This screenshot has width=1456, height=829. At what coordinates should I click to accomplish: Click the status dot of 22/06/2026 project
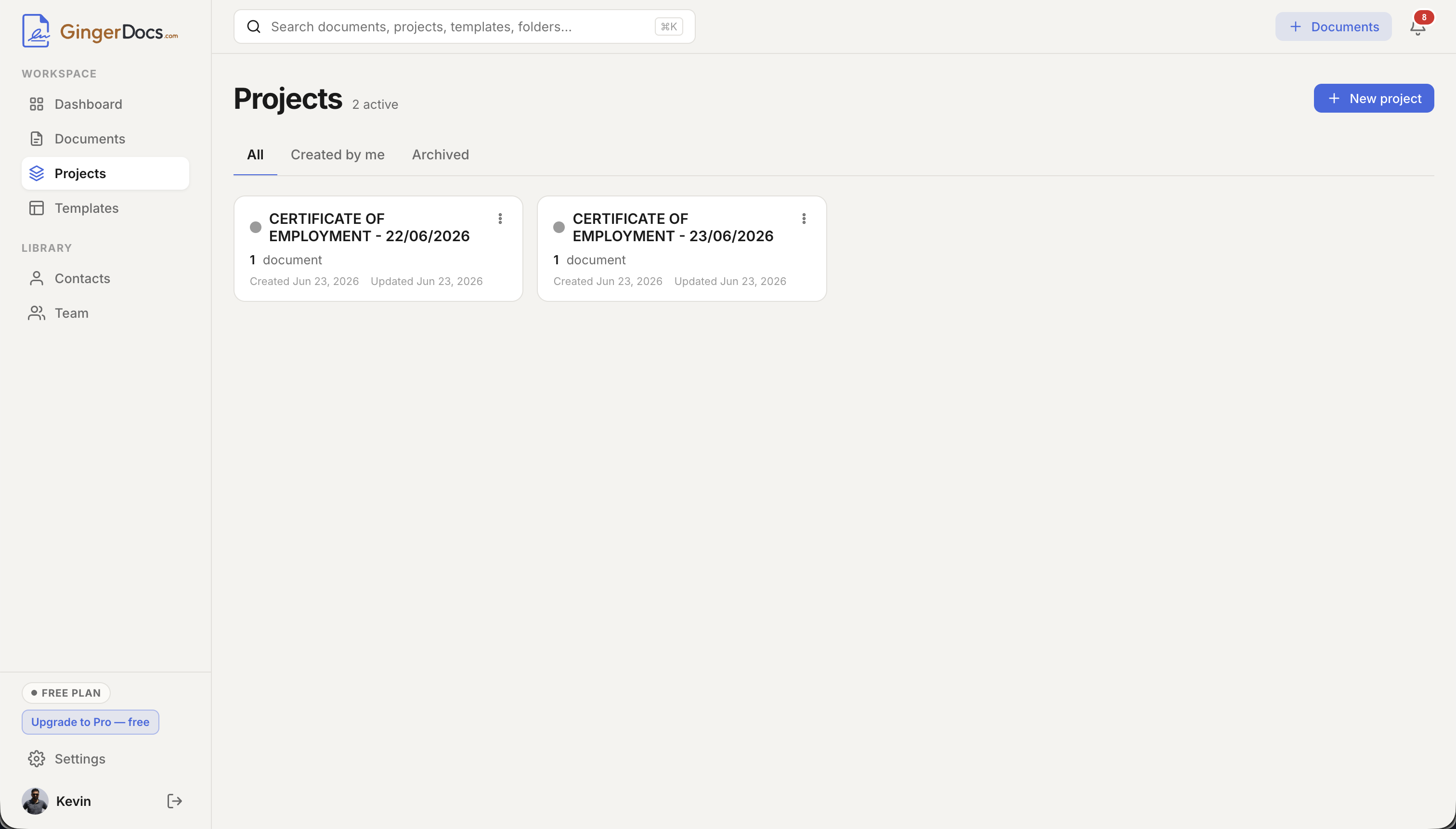coord(256,227)
